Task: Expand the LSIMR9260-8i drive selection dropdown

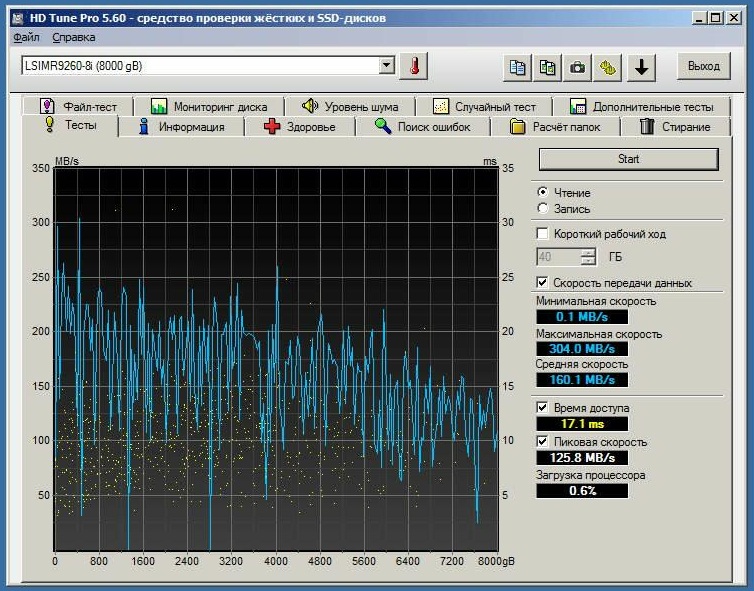Action: pos(387,66)
